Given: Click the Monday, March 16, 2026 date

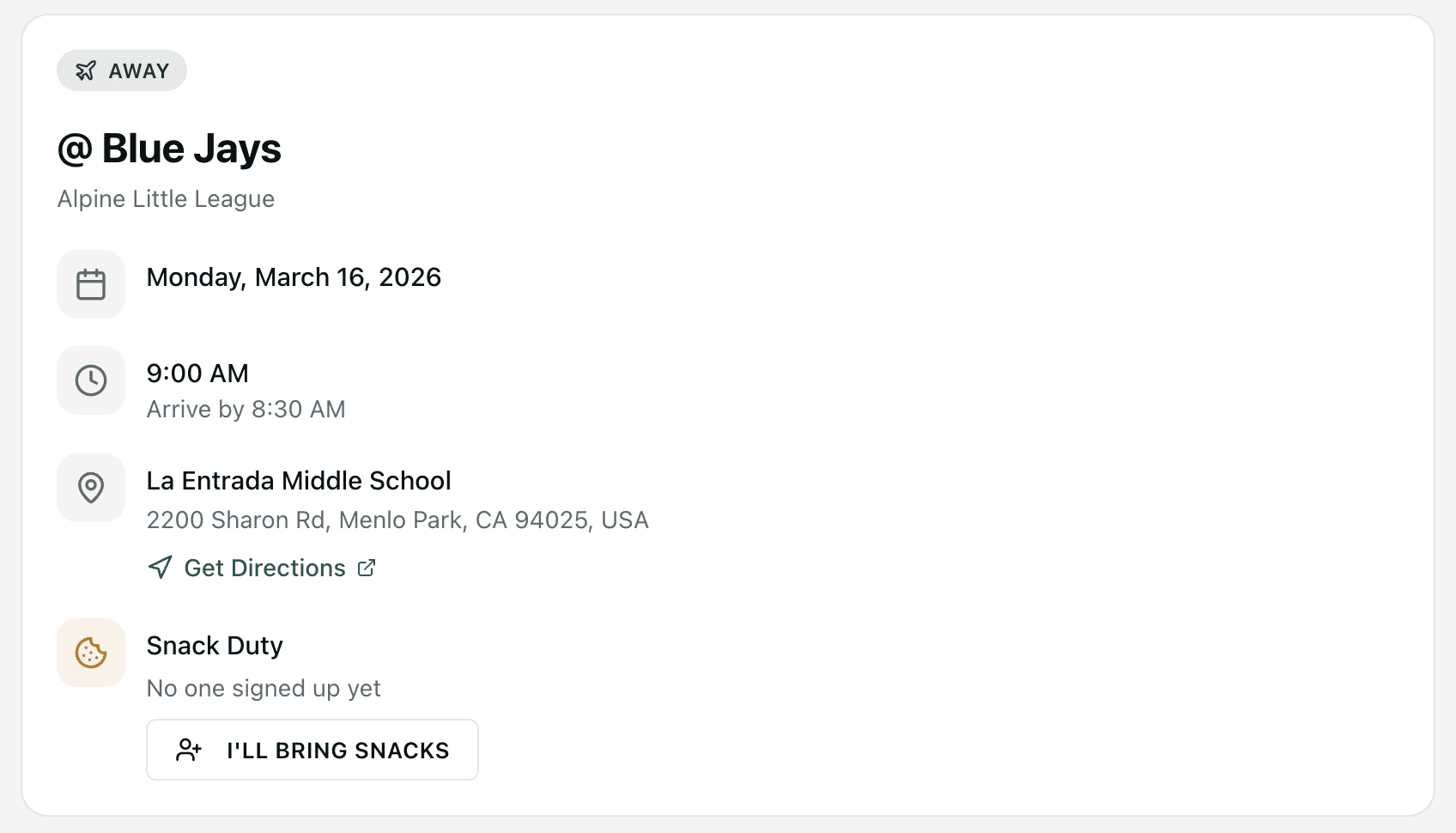Looking at the screenshot, I should pos(294,277).
